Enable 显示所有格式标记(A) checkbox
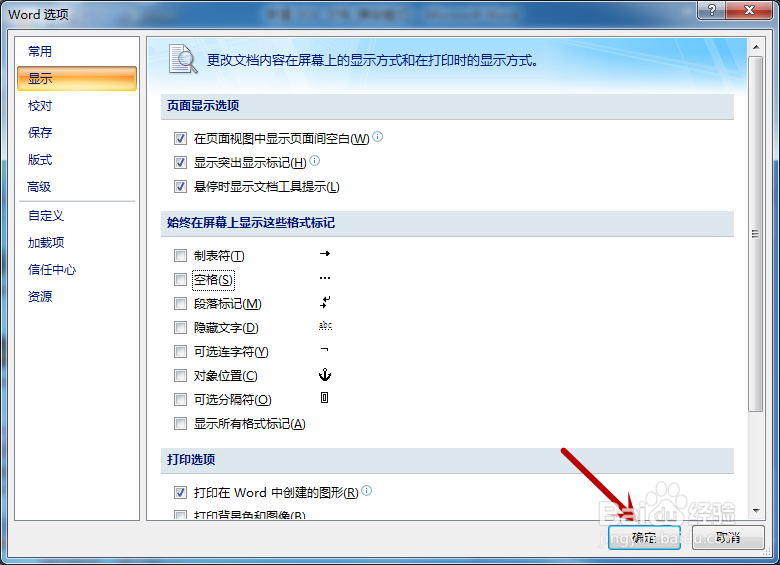This screenshot has width=780, height=565. (x=180, y=424)
